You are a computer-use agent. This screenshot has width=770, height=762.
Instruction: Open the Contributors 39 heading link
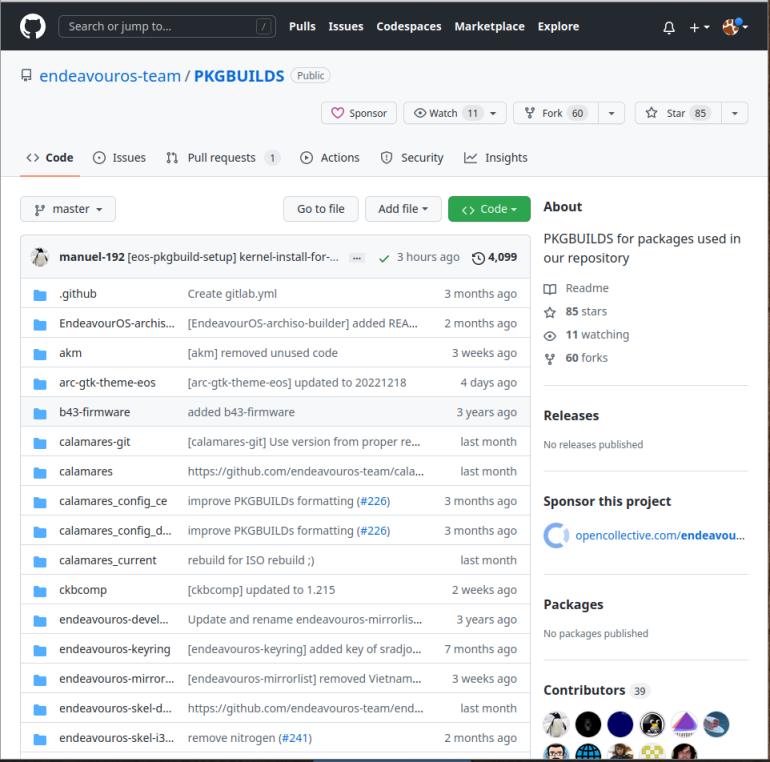pyautogui.click(x=596, y=690)
